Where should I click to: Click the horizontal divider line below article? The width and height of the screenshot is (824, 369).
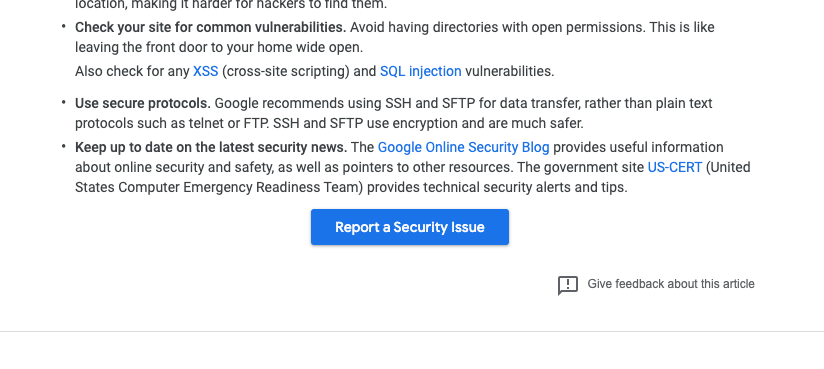pos(412,331)
